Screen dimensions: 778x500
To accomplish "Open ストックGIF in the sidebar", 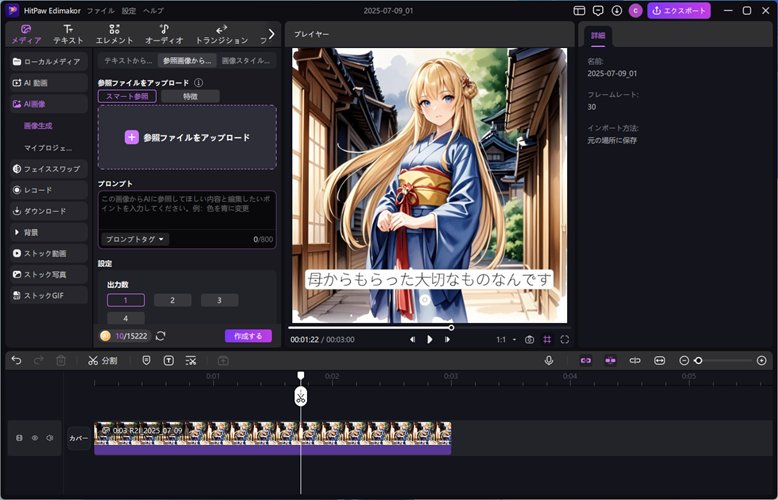I will [49, 296].
